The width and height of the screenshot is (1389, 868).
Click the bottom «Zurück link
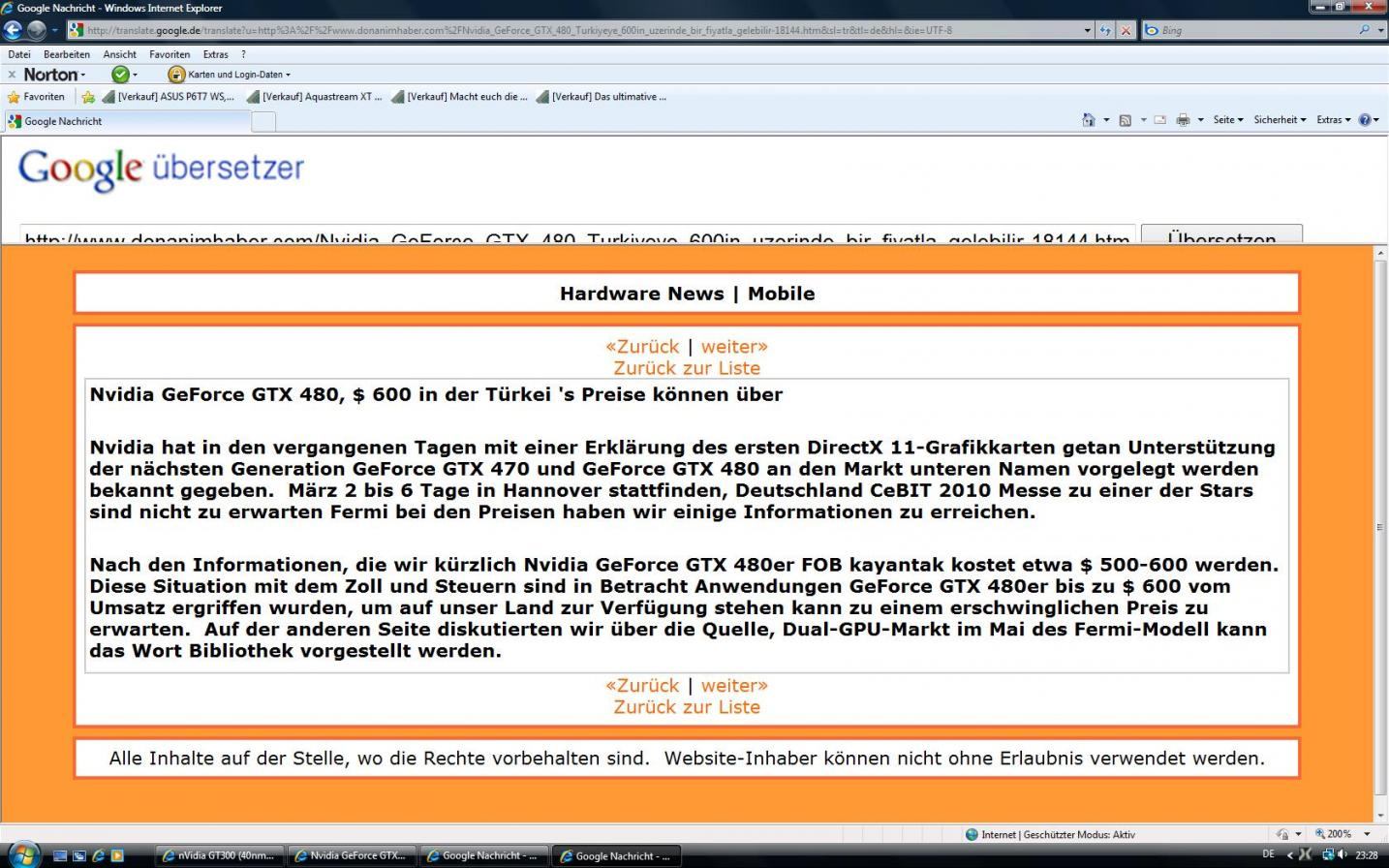(642, 686)
